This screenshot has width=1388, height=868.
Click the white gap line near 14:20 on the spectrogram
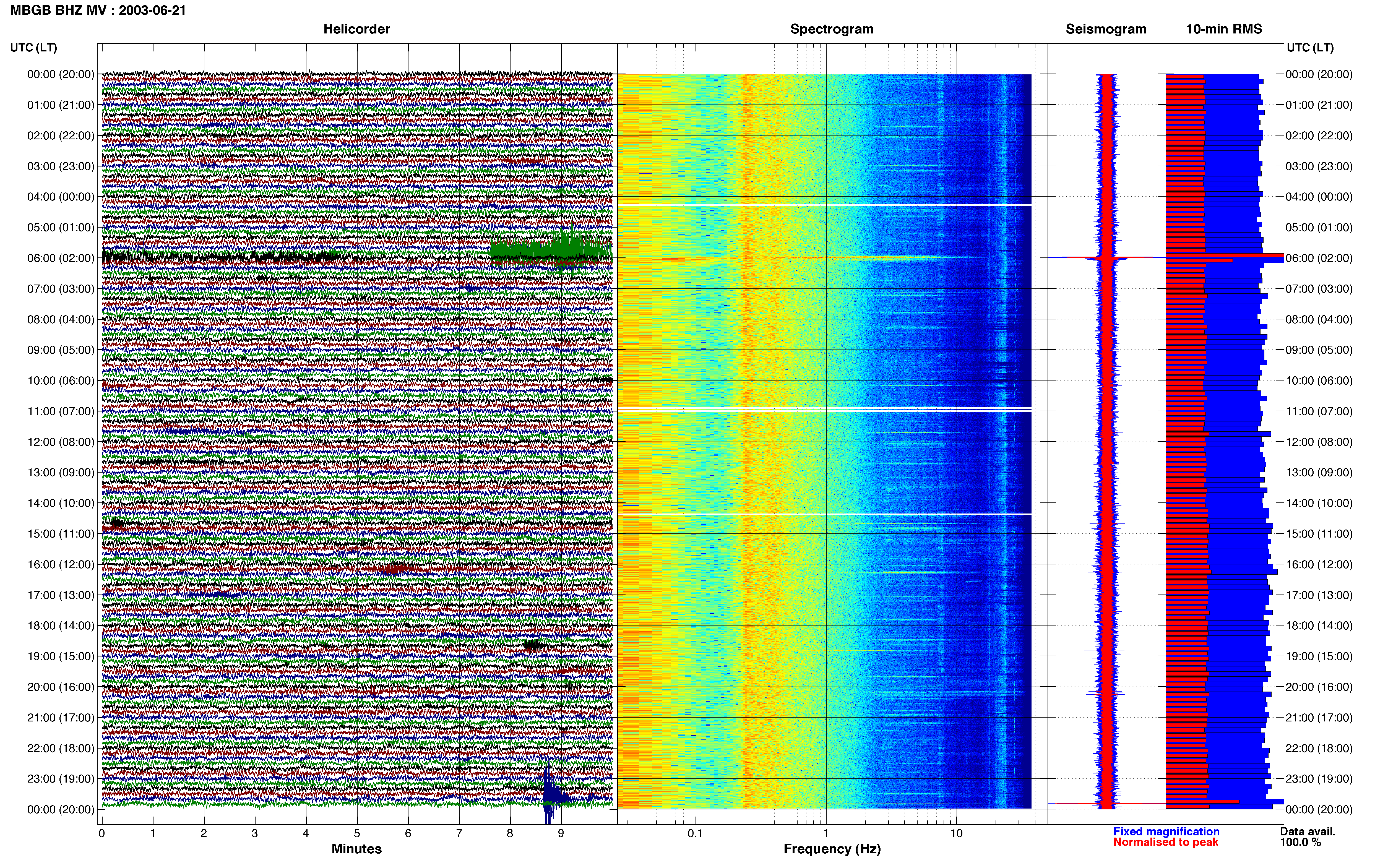824,514
